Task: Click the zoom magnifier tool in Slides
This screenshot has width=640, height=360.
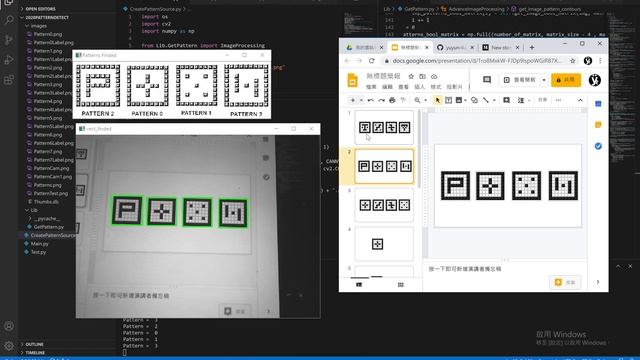Action: coord(417,100)
